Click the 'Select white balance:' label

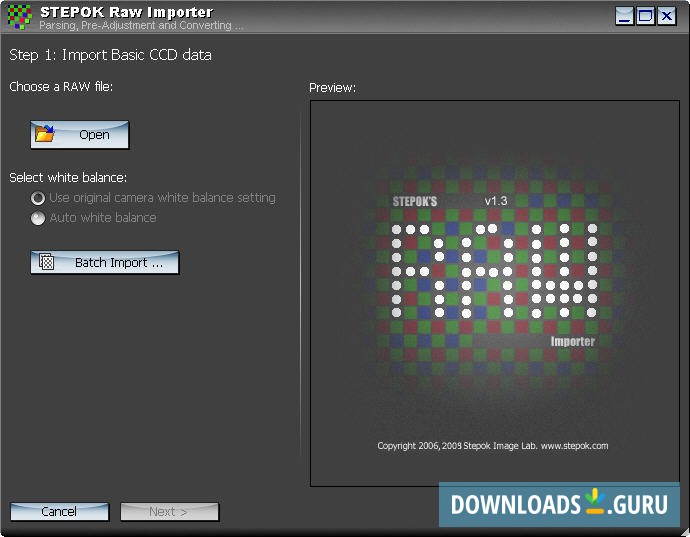(x=68, y=177)
